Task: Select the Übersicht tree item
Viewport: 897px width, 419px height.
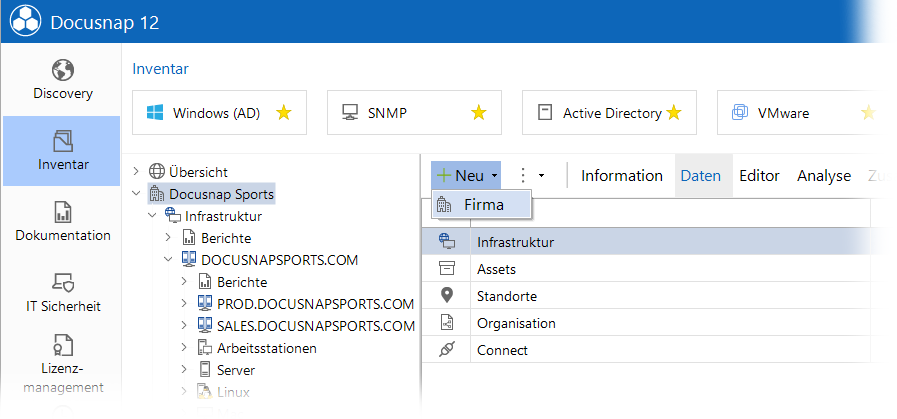Action: [x=198, y=172]
